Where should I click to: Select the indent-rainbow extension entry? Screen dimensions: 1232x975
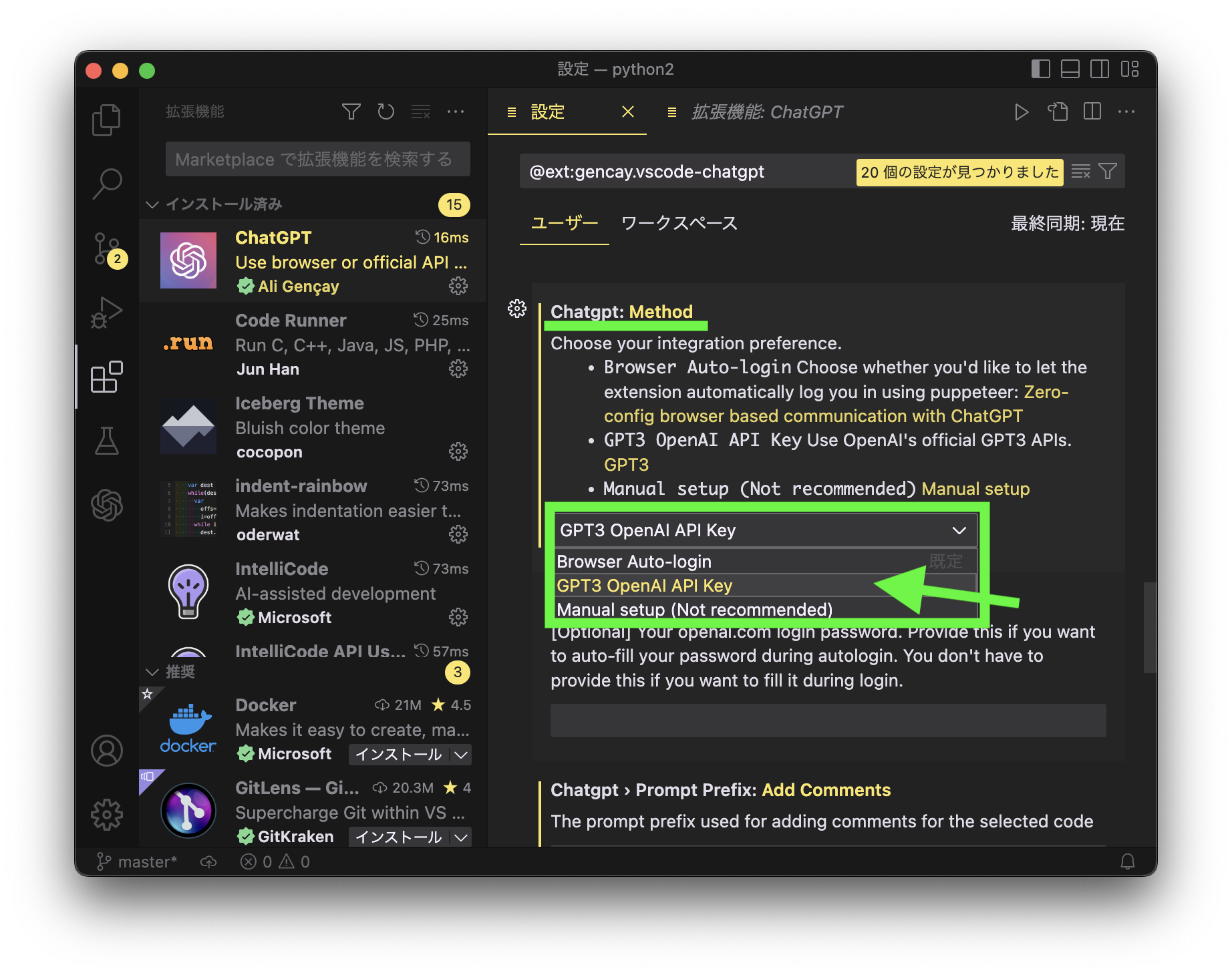(313, 510)
